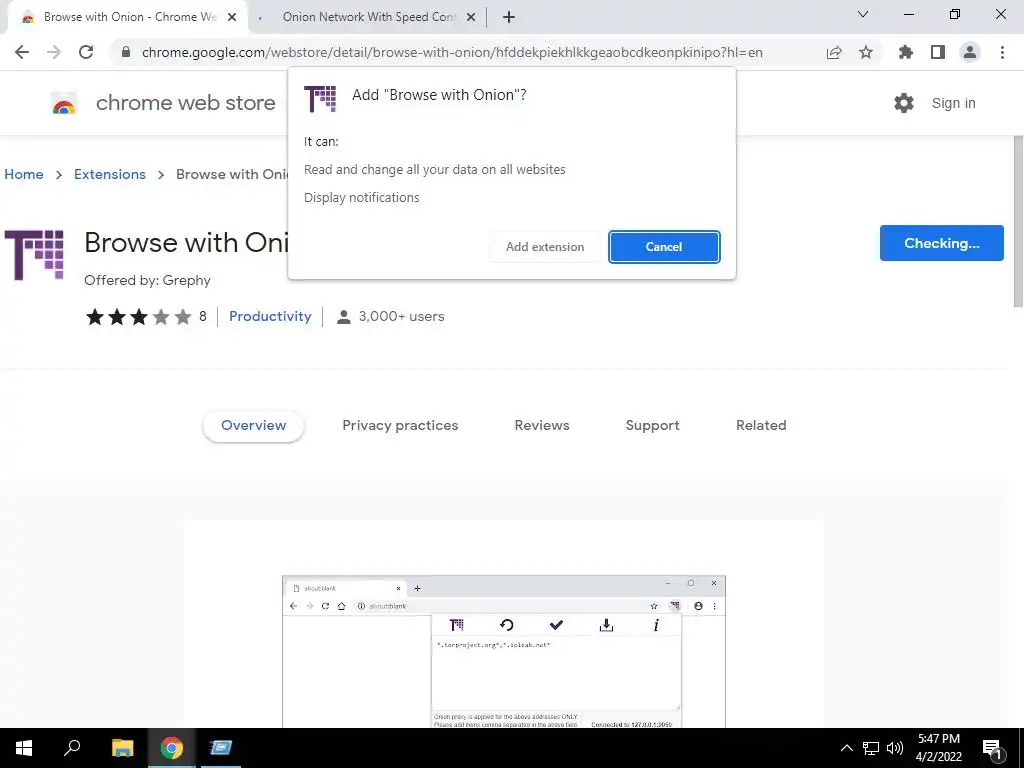Bookmark this page with the star icon

pos(865,52)
